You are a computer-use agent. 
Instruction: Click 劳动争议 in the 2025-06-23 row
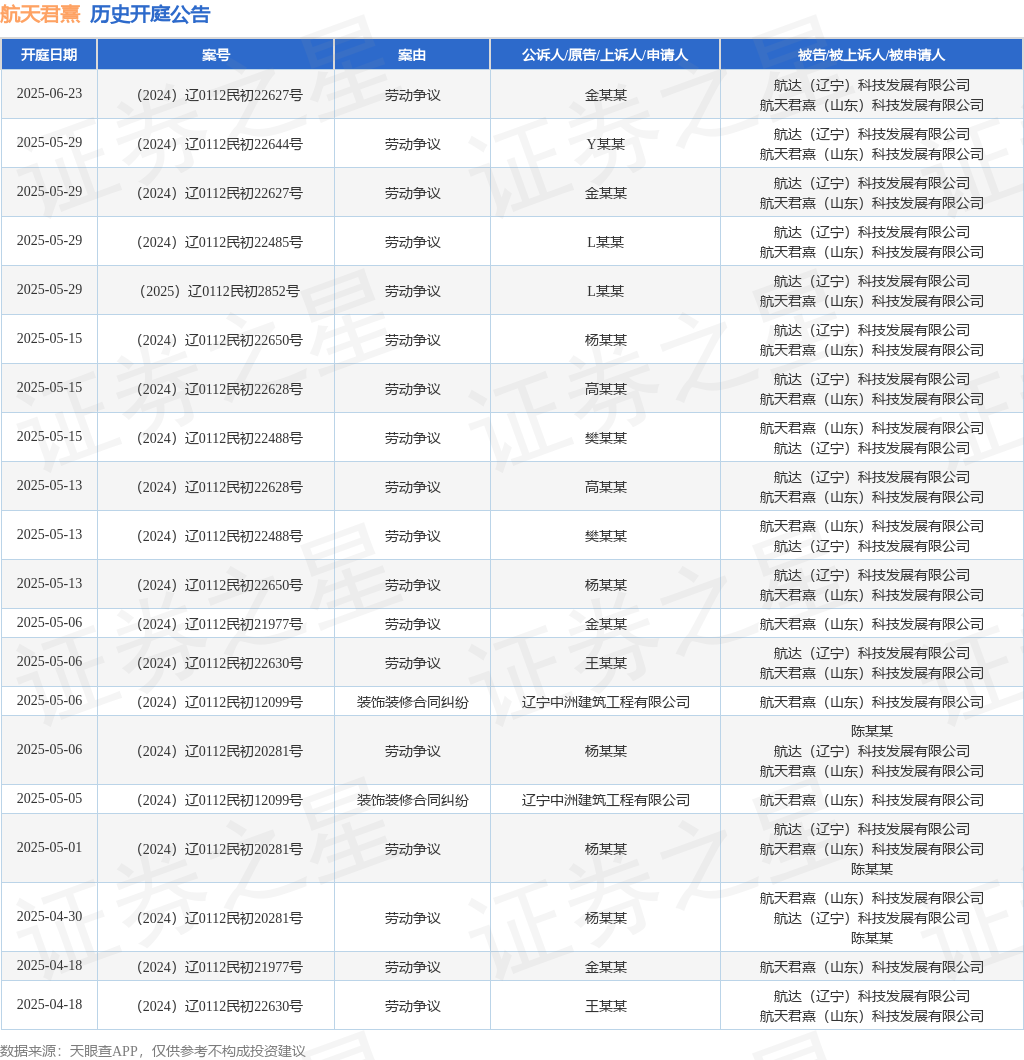(412, 95)
